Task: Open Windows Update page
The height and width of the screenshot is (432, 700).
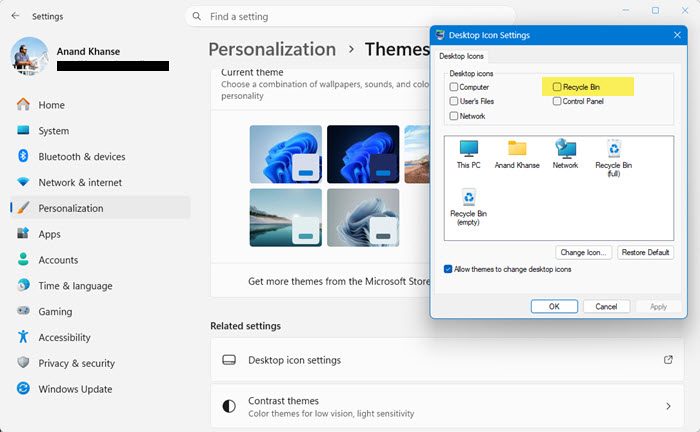Action: click(100, 389)
